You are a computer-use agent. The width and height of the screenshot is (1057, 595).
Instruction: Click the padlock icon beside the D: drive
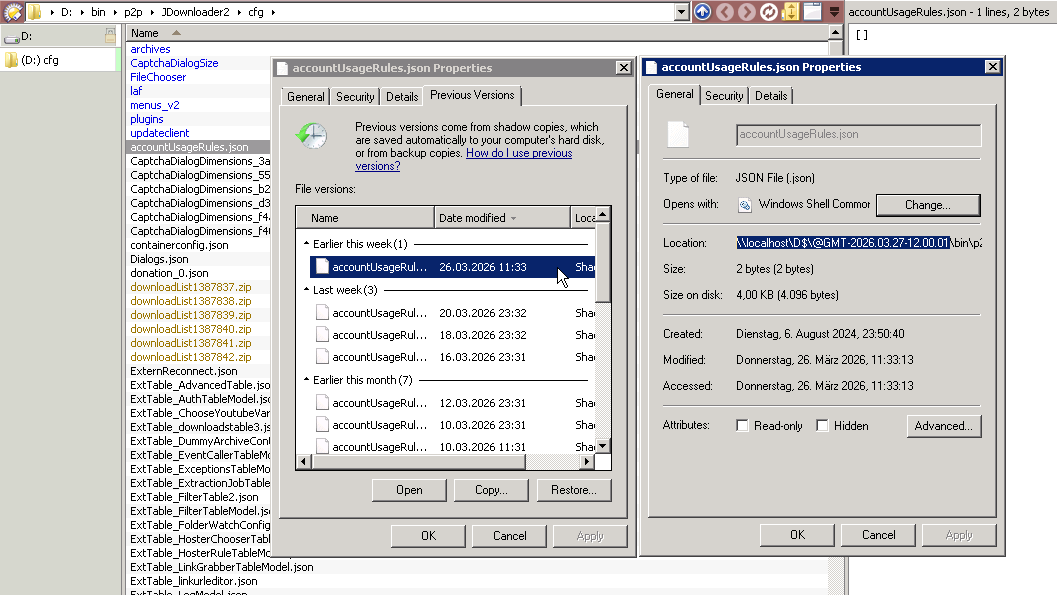110,36
